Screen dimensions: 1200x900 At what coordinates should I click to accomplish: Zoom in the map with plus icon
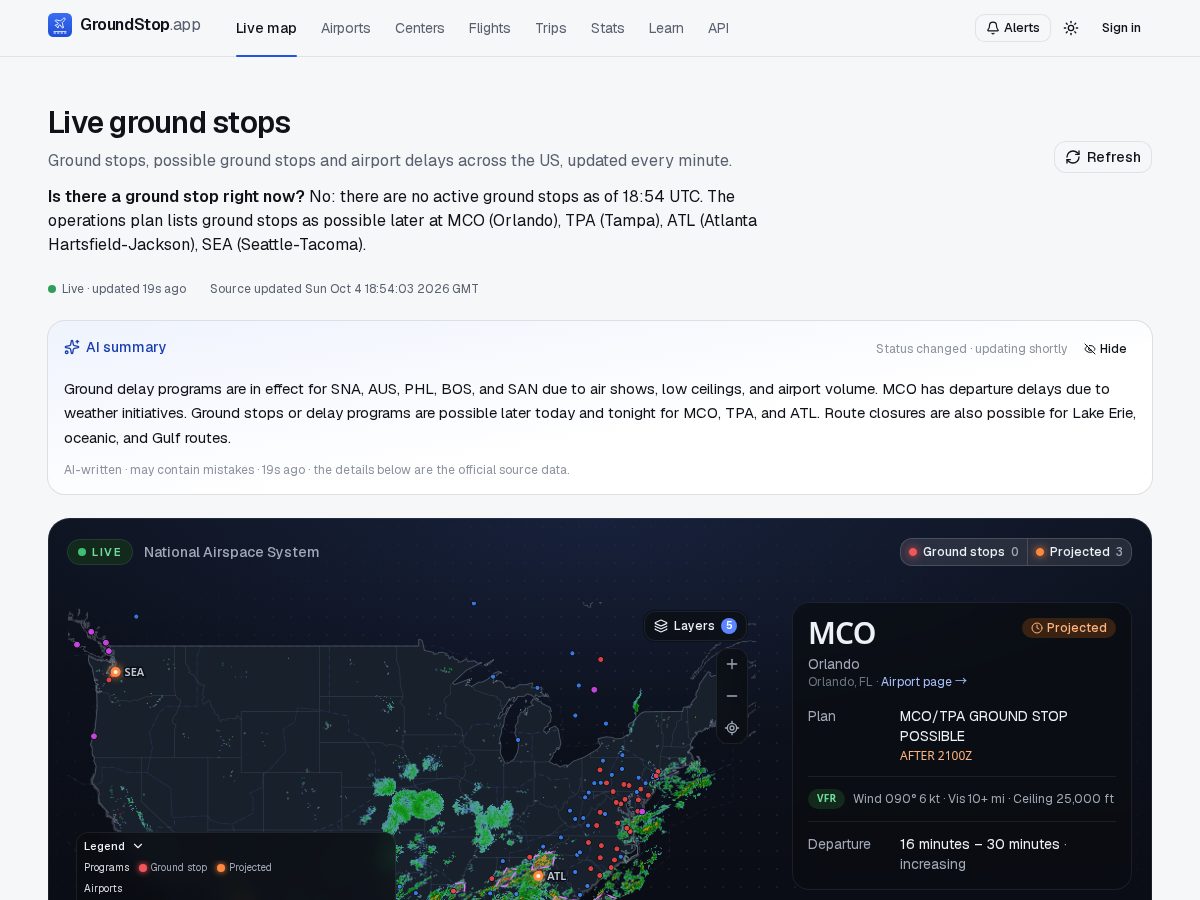click(x=732, y=664)
